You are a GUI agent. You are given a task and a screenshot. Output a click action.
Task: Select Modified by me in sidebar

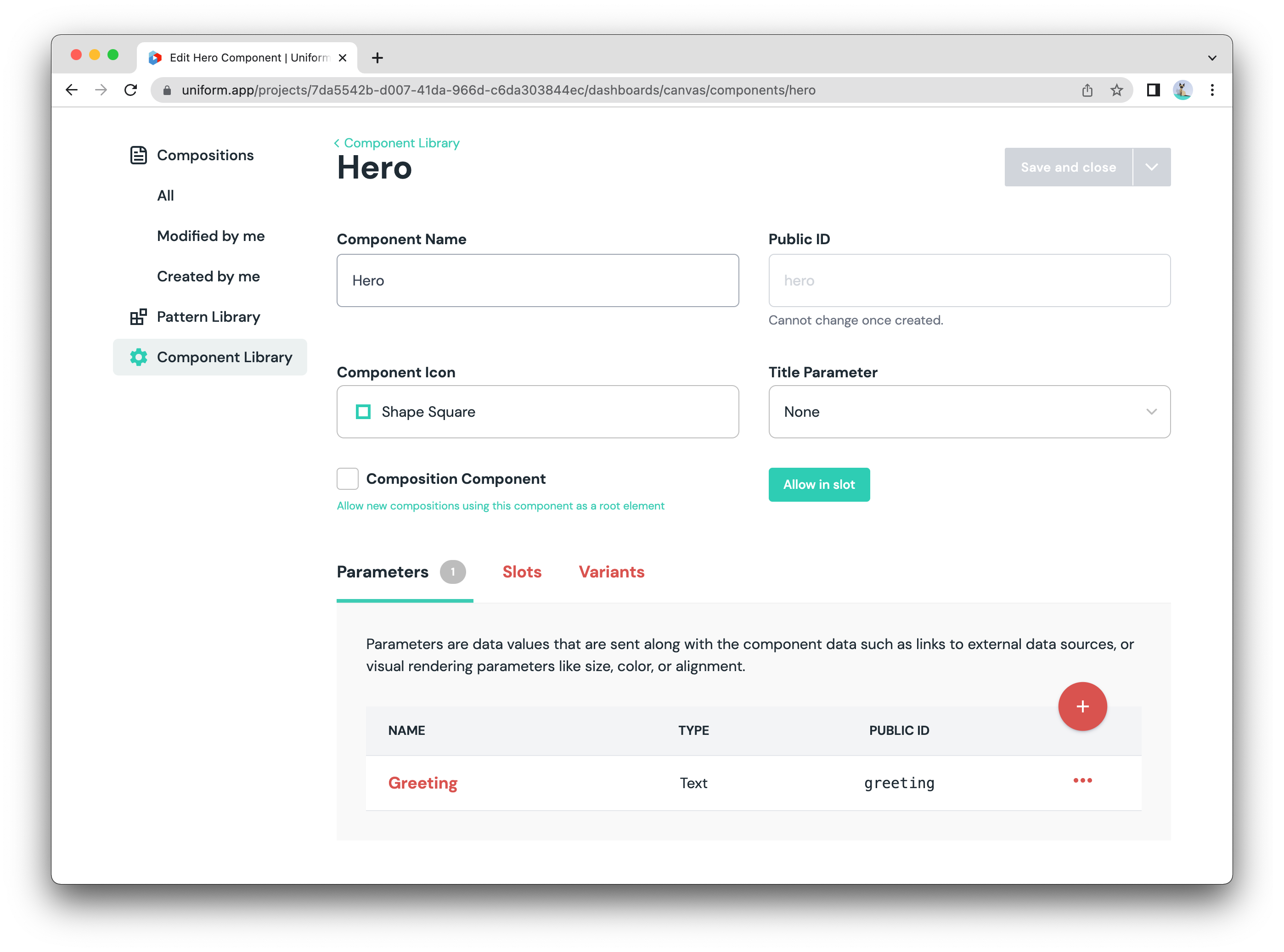[210, 235]
